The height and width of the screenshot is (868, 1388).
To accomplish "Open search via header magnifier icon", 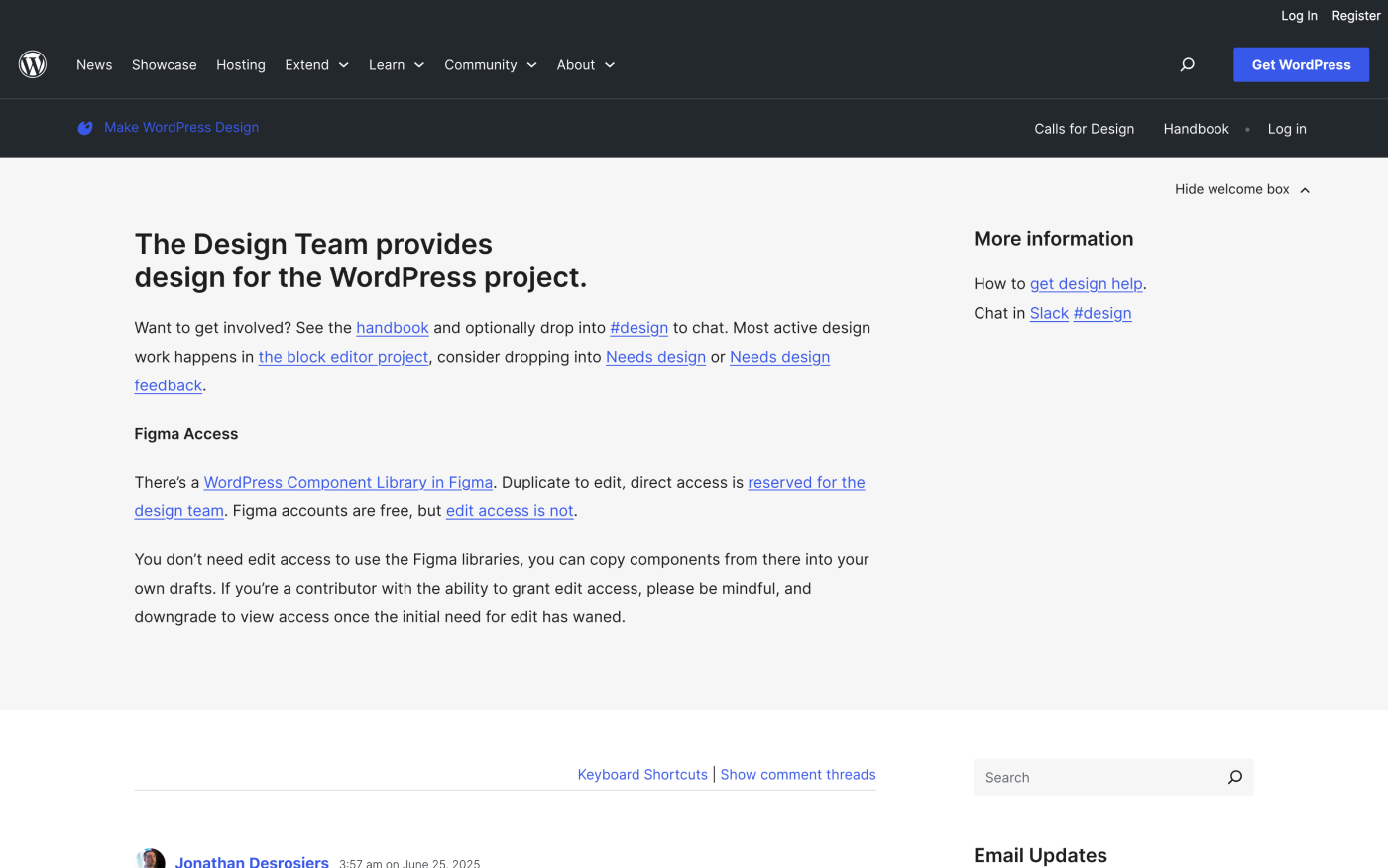I will tap(1187, 64).
